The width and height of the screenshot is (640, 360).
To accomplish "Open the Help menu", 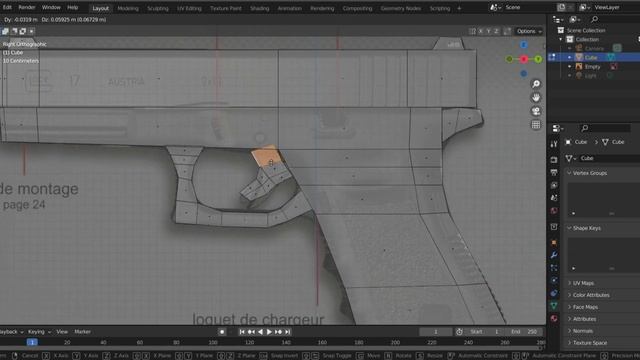I will [x=73, y=7].
